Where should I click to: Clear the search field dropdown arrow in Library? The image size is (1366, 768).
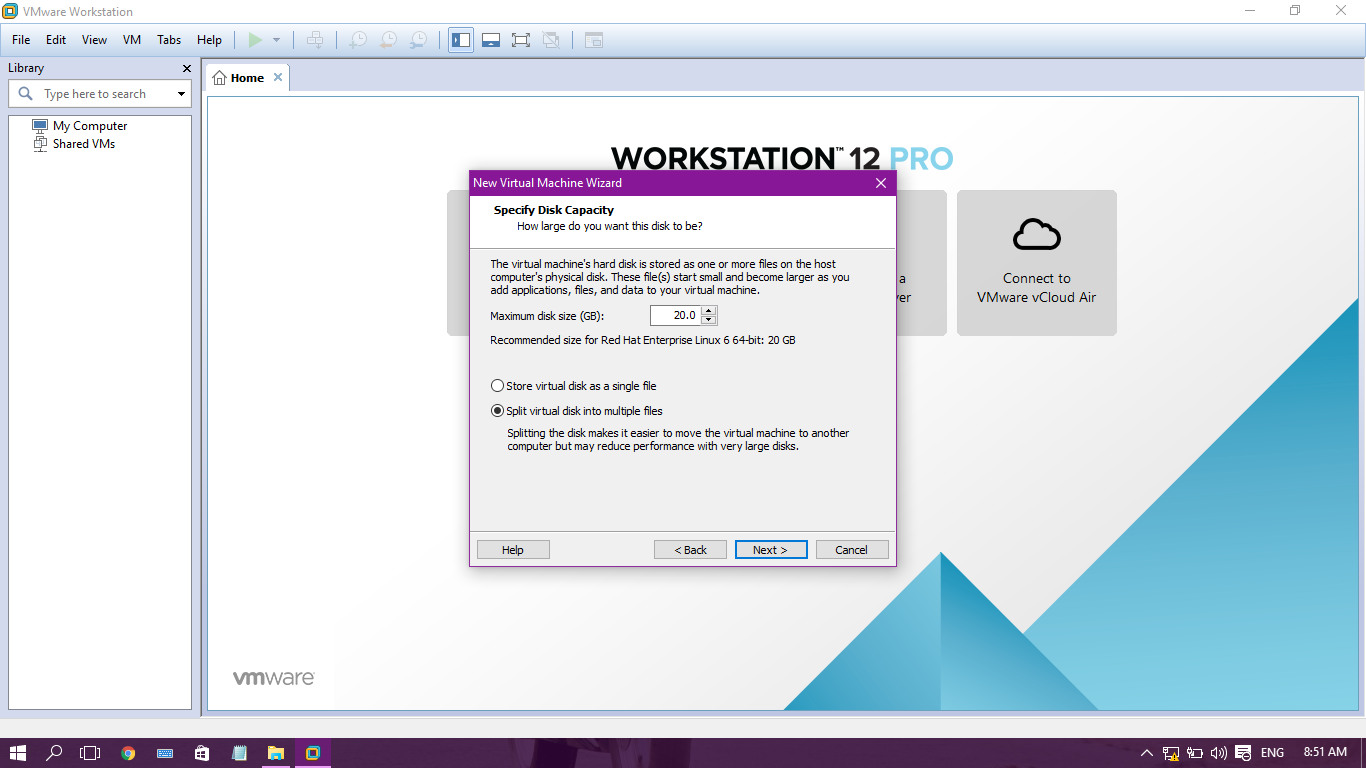tap(180, 93)
